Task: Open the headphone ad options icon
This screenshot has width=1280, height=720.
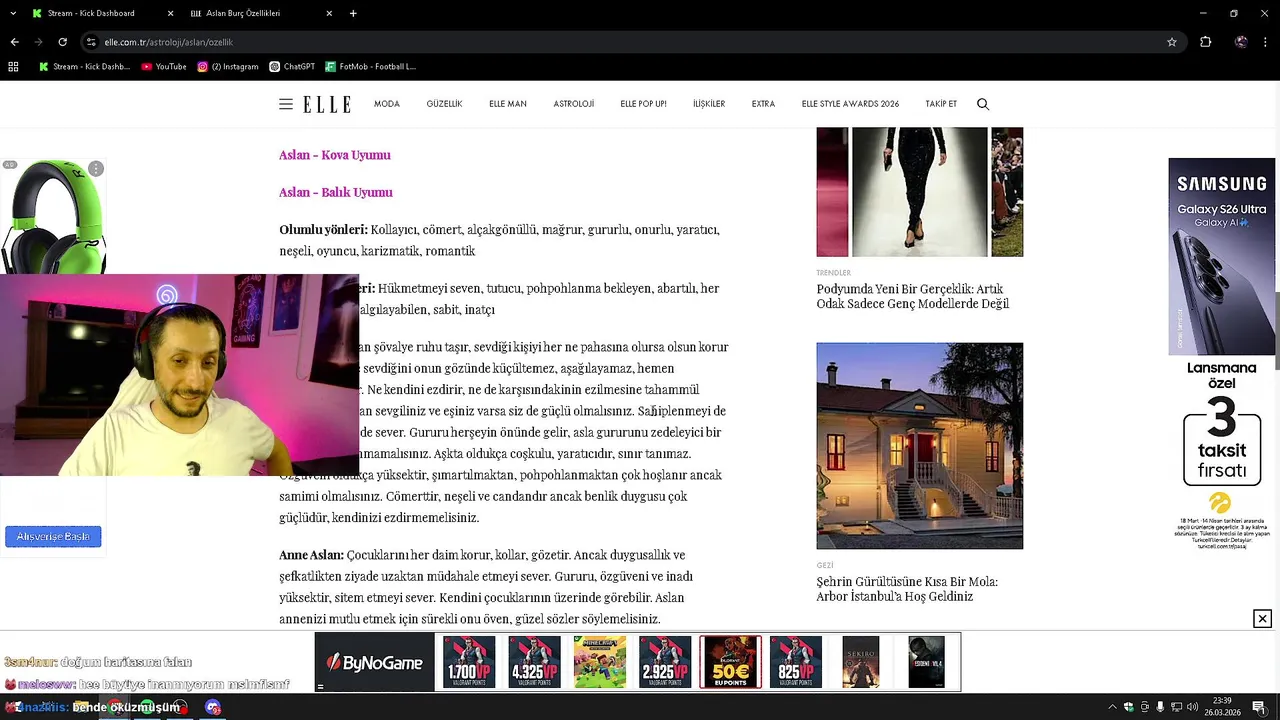Action: point(96,169)
